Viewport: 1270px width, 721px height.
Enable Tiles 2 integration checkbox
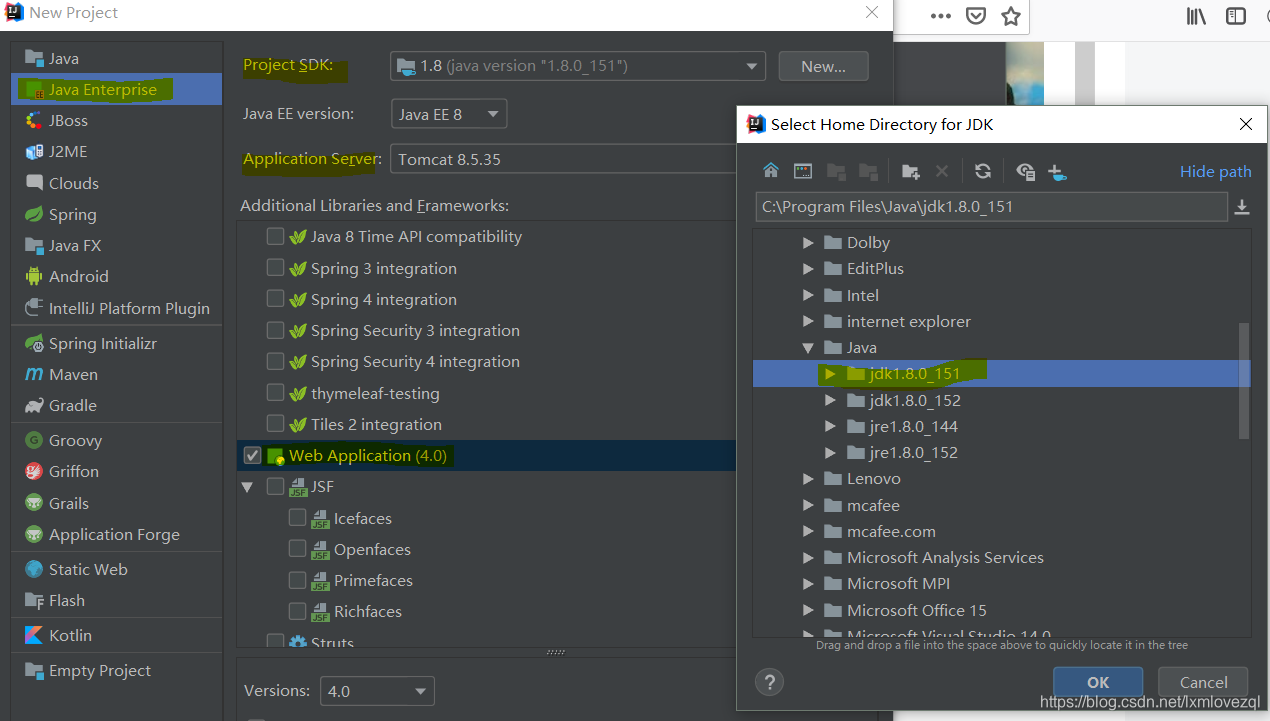tap(275, 424)
